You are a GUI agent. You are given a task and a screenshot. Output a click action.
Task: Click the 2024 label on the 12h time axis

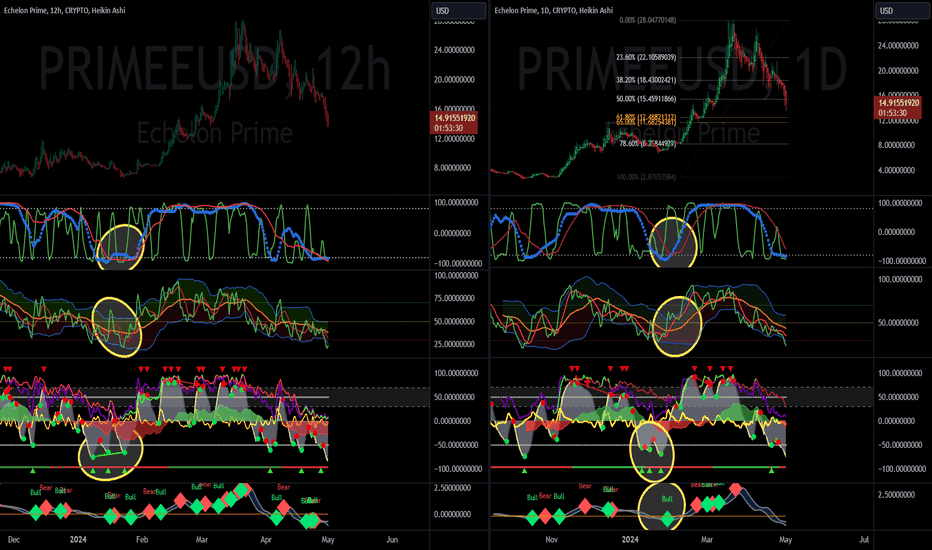pyautogui.click(x=78, y=539)
